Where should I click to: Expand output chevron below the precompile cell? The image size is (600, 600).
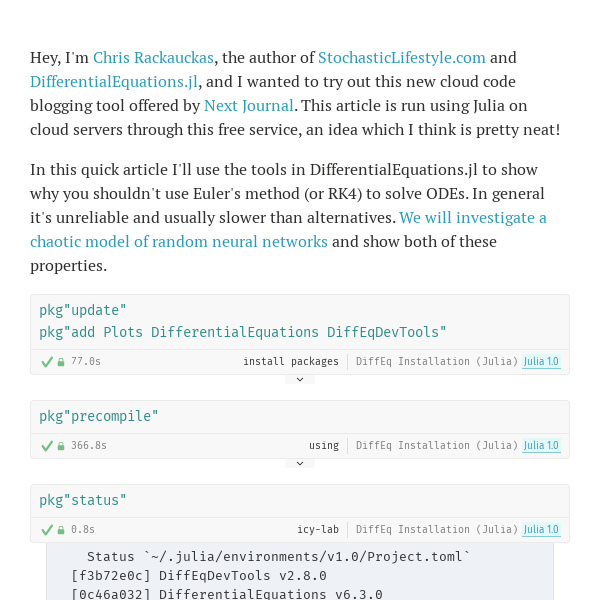tap(300, 463)
